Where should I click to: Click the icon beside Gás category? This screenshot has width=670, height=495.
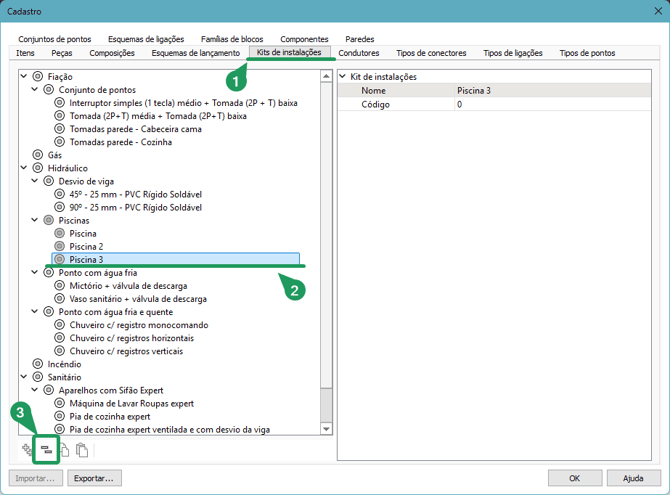[38, 155]
